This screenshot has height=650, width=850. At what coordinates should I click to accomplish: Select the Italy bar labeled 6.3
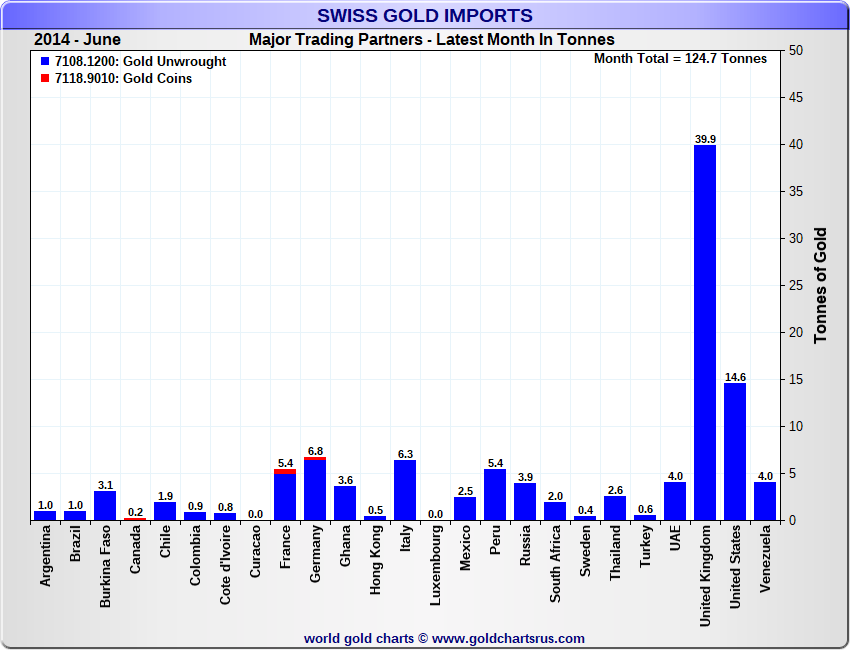[405, 490]
